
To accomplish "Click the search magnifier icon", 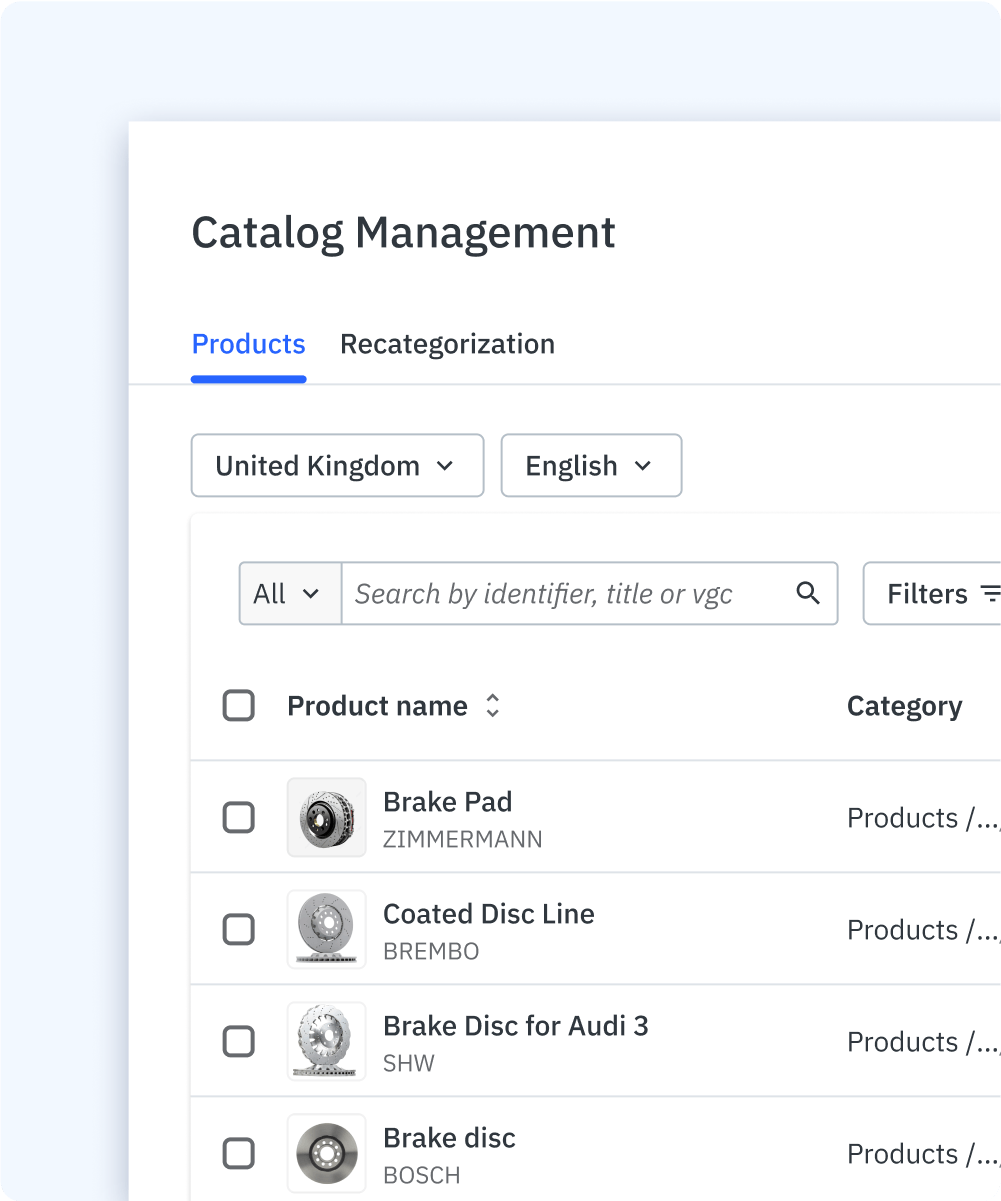I will (x=808, y=593).
